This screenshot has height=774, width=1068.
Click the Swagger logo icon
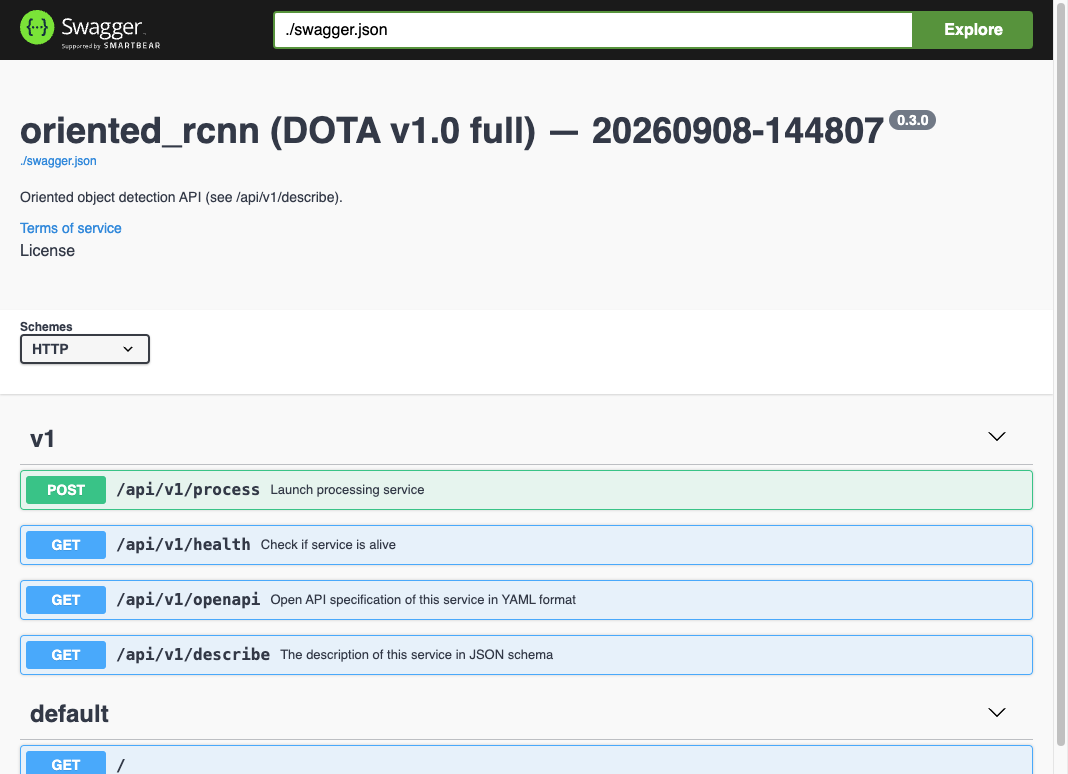37,28
